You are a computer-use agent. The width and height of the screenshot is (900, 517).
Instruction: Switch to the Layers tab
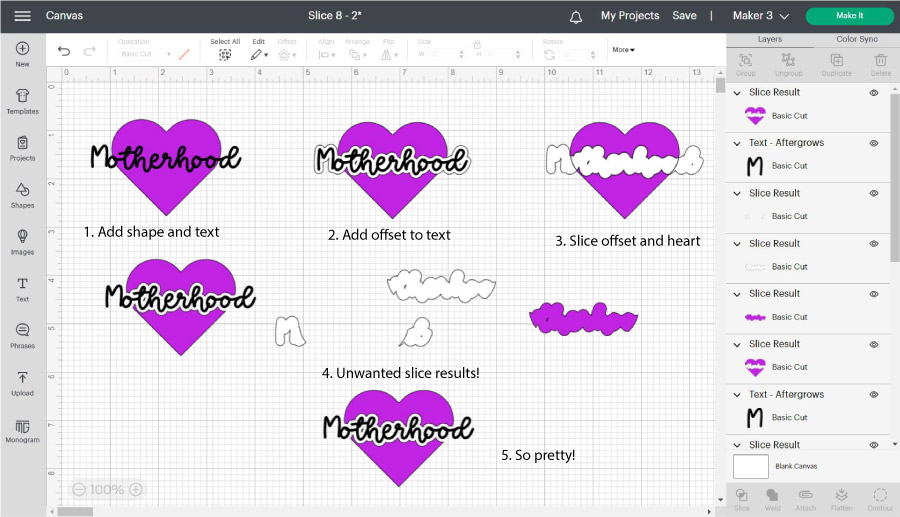click(770, 39)
